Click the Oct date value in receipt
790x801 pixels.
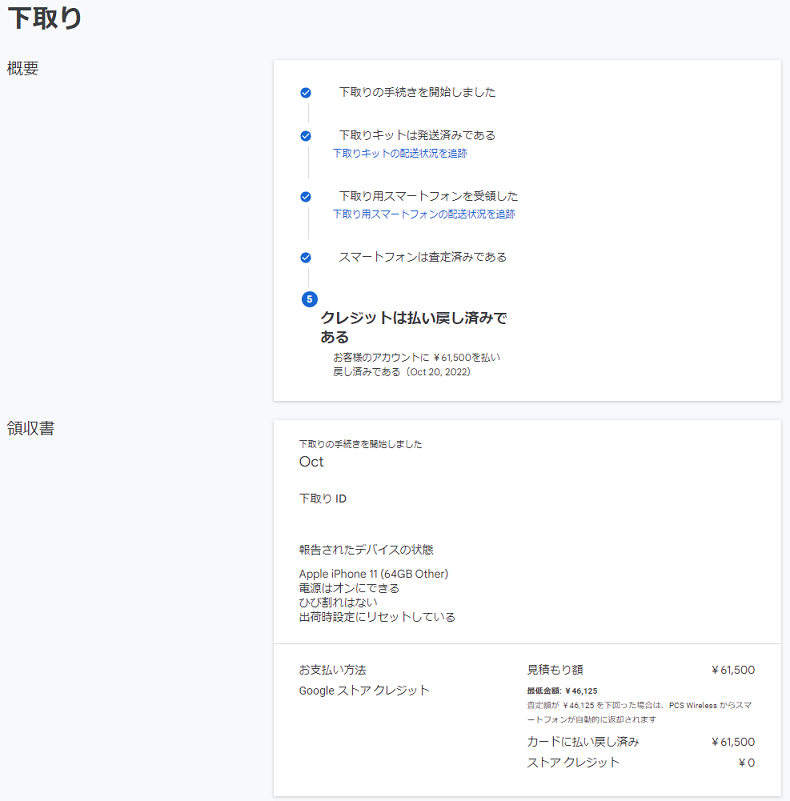click(x=311, y=462)
